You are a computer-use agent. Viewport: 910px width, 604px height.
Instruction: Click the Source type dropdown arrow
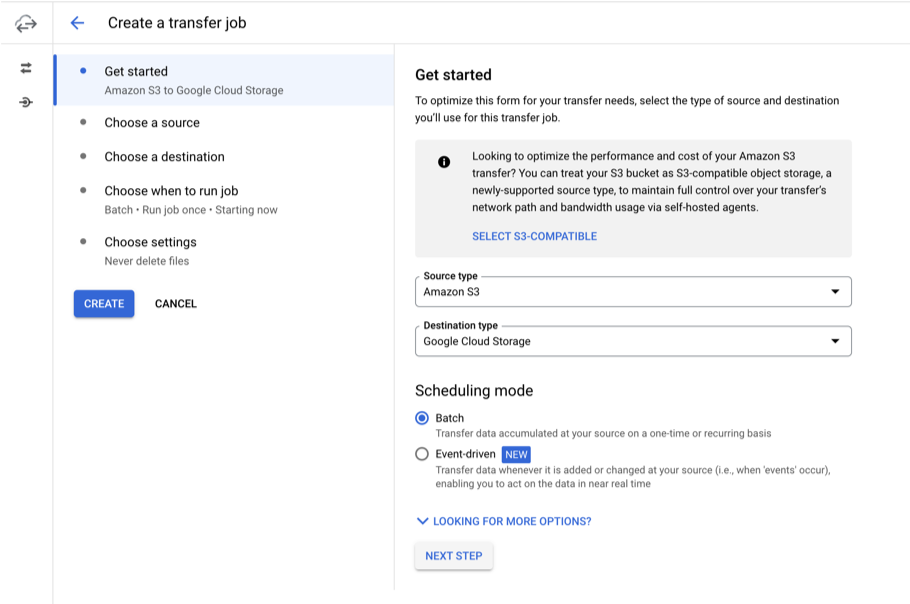click(835, 291)
